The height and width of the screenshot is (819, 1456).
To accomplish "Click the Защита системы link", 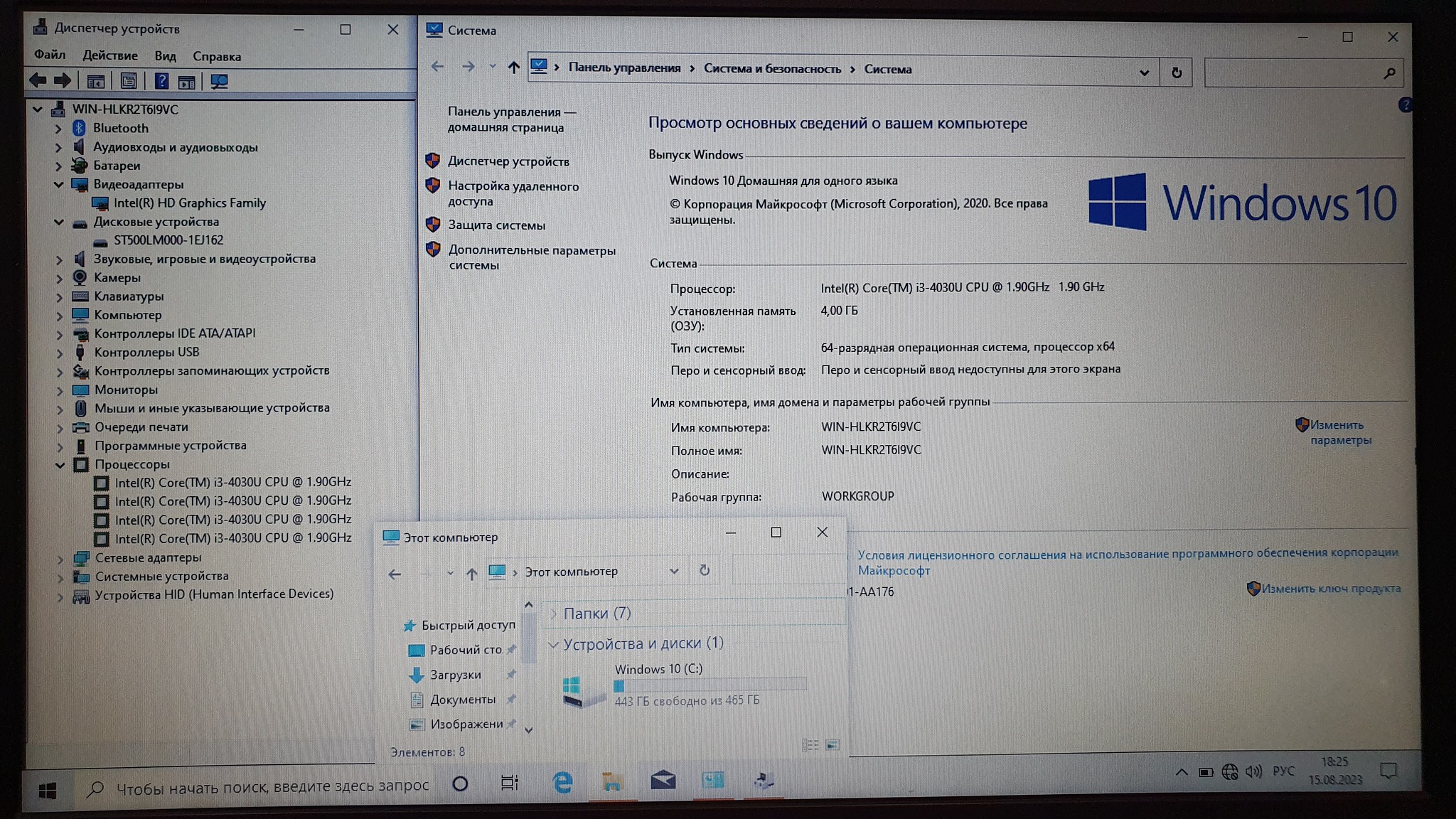I will click(496, 225).
